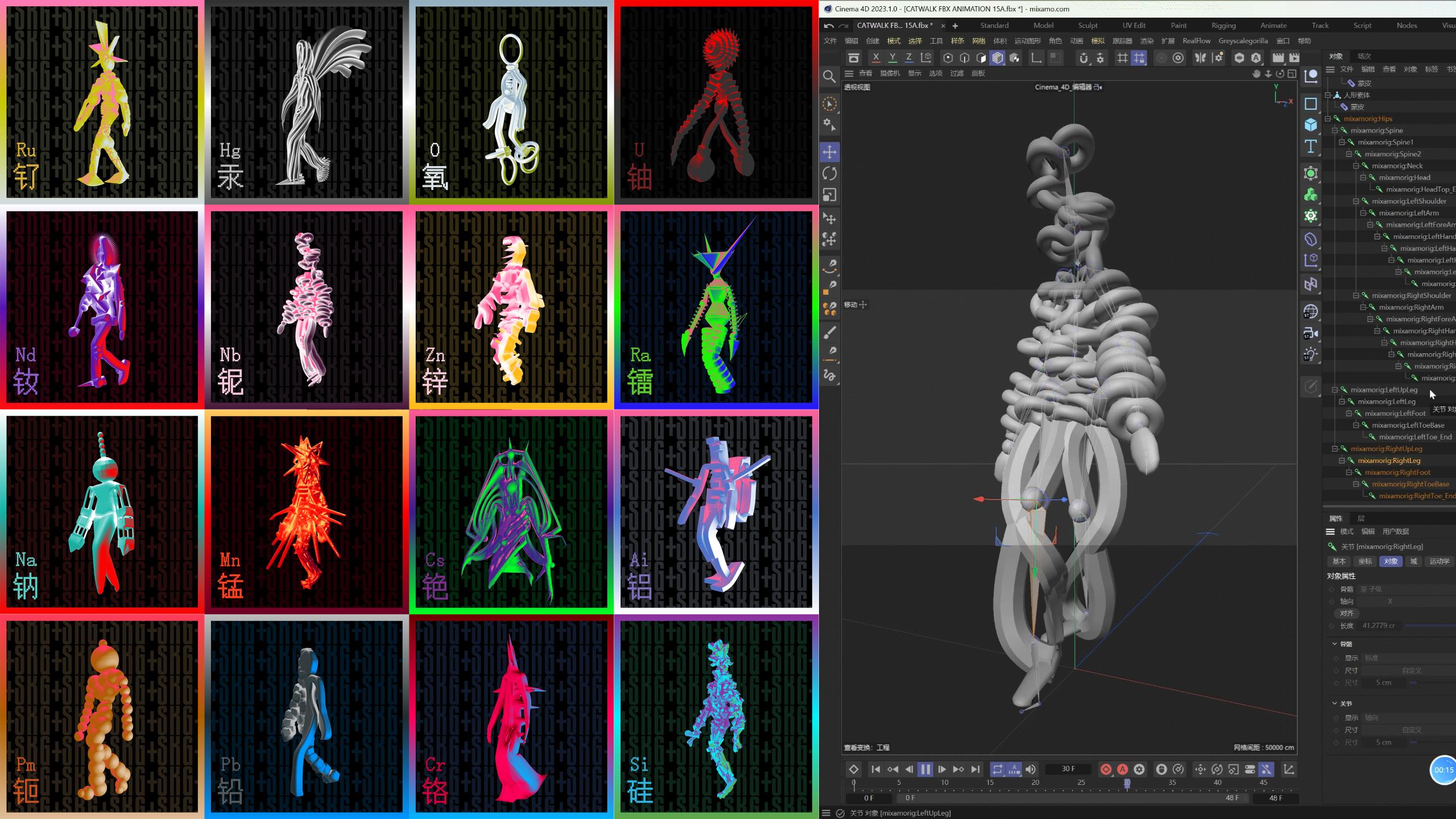Collapse the mixamorig:Hips tree node
This screenshot has height=819, width=1456.
1328,119
